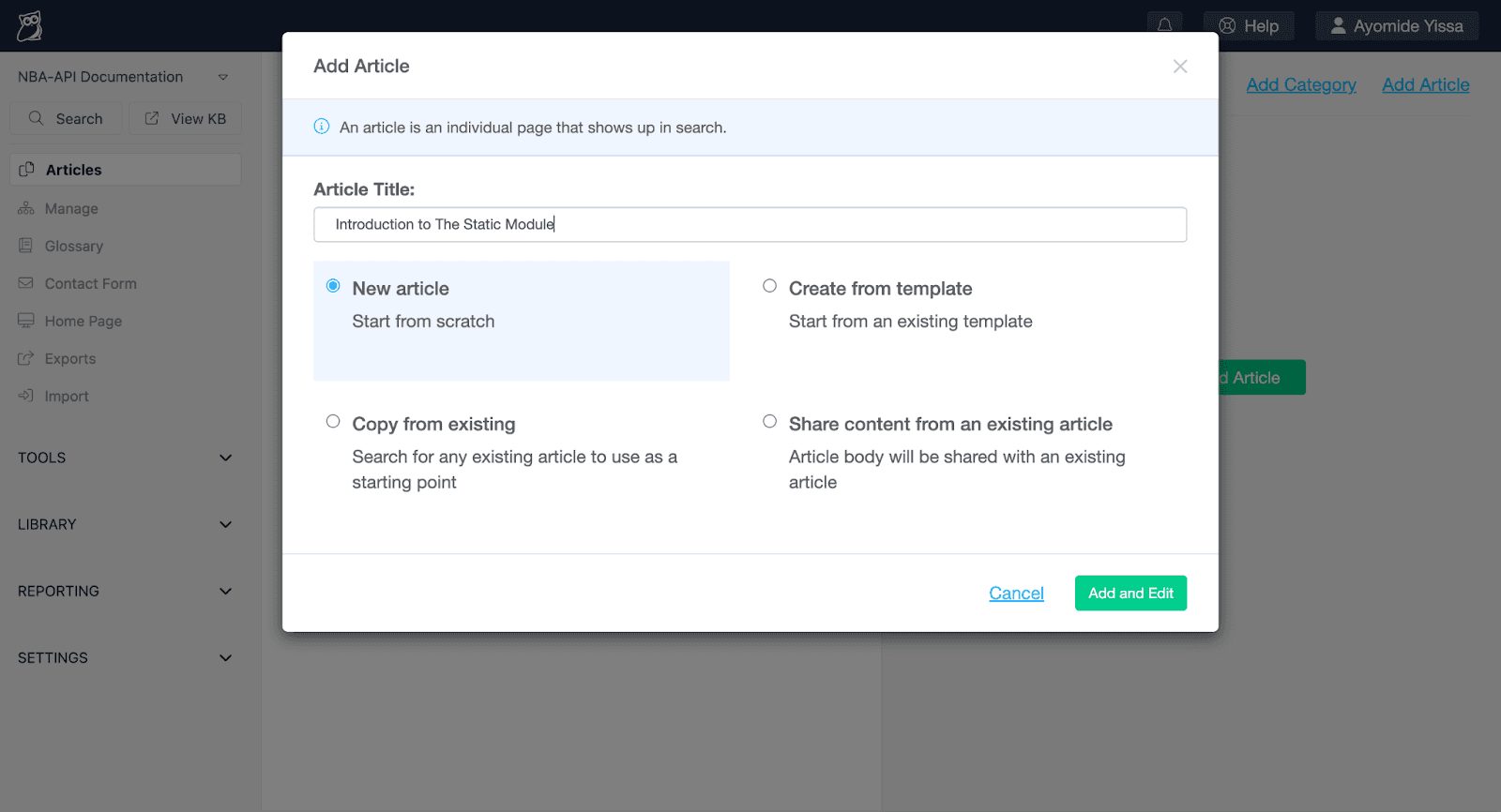
Task: Select the New article radio button
Action: coord(333,286)
